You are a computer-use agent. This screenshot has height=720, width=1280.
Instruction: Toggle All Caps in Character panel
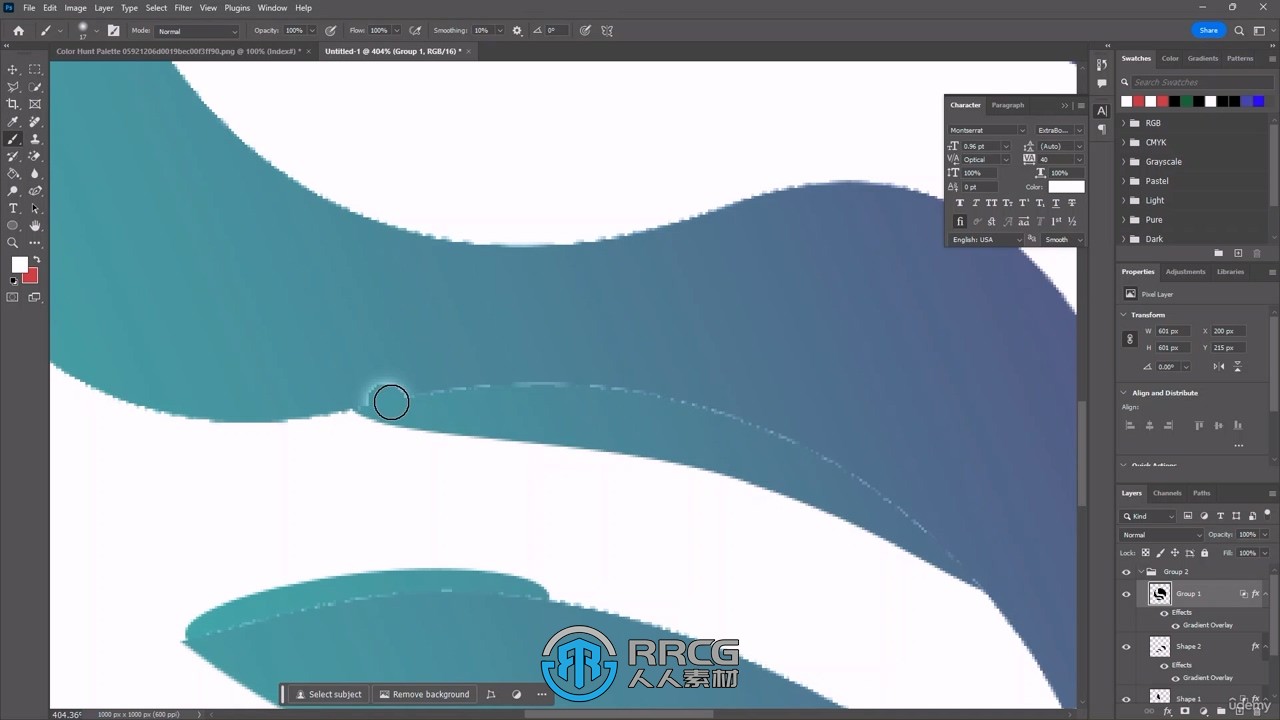point(992,203)
